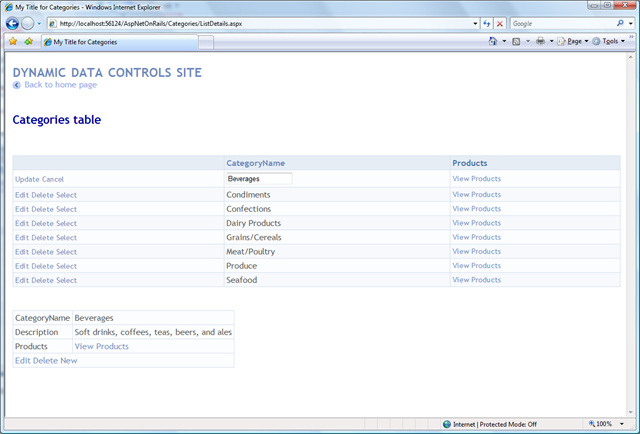Open the Favorites Center star icon
The image size is (640, 434).
pyautogui.click(x=13, y=42)
